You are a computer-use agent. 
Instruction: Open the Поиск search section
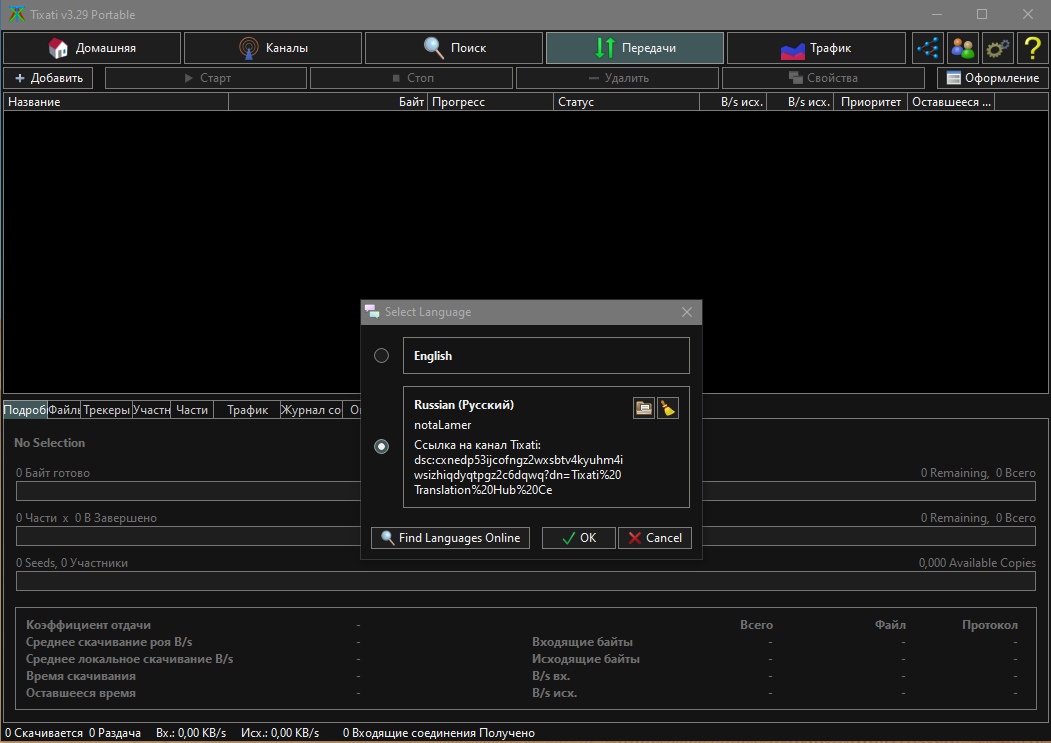(454, 48)
